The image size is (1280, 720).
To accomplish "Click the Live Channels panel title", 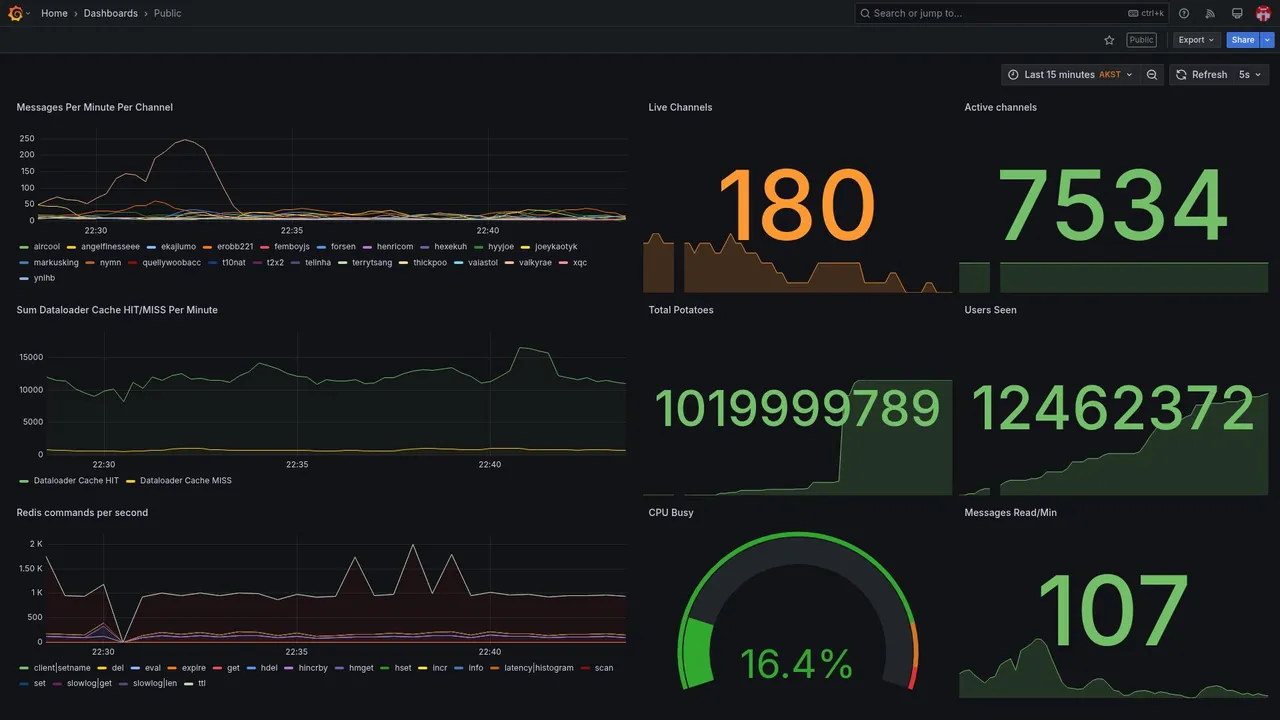I will tap(681, 107).
